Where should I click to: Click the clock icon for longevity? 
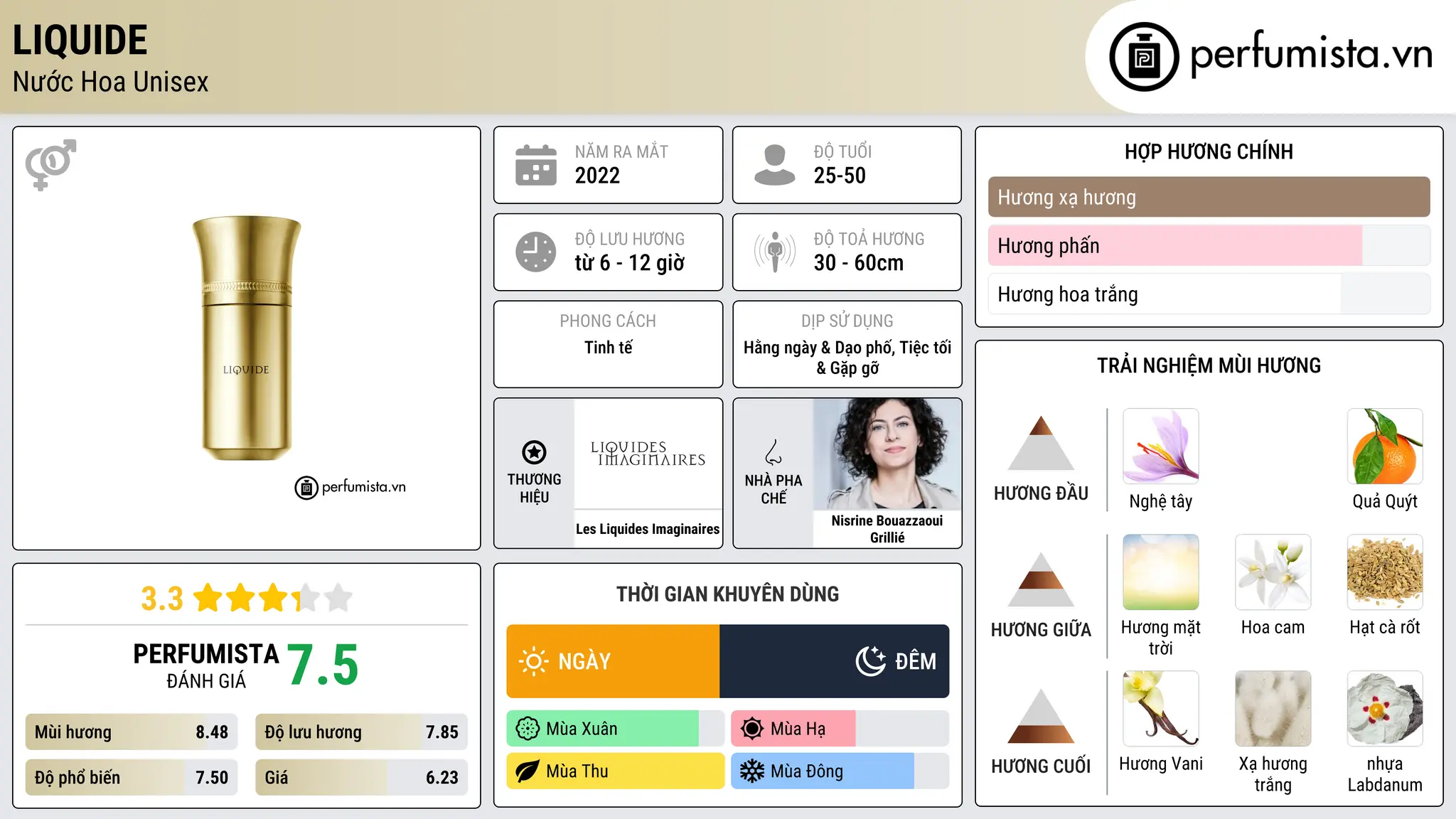click(x=536, y=252)
